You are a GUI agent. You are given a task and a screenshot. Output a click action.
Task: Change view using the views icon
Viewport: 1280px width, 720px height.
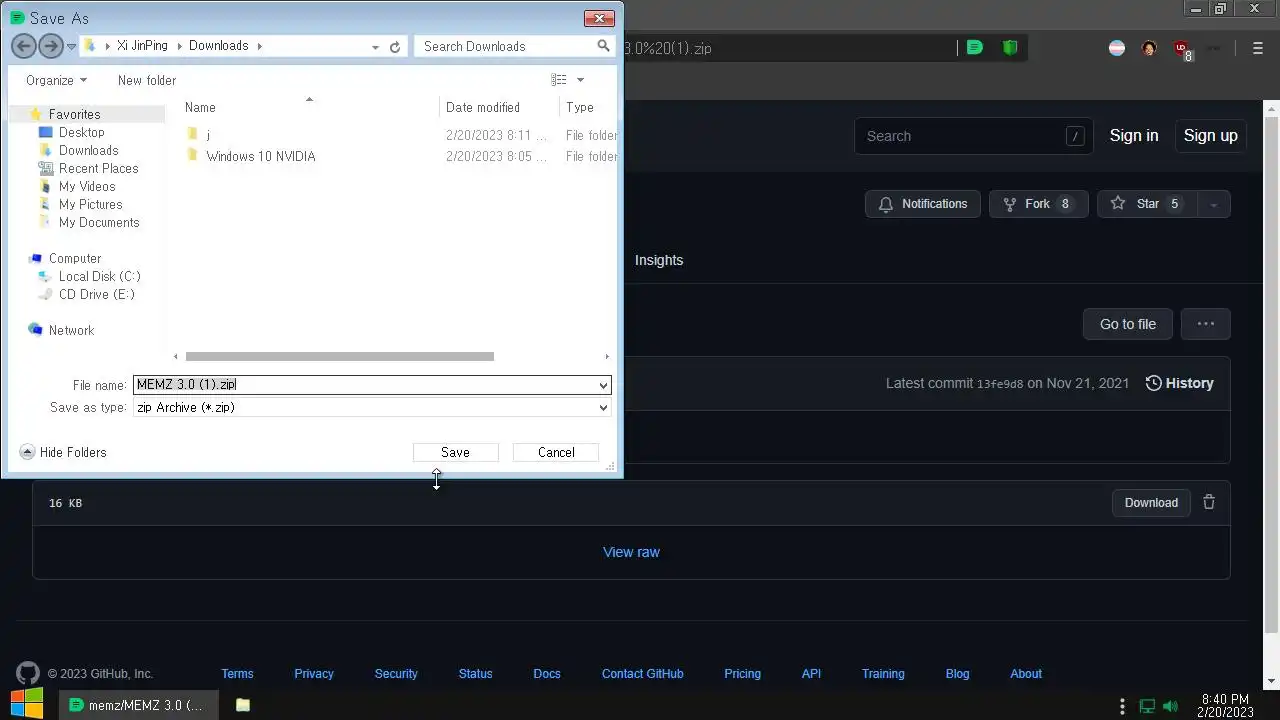click(559, 80)
